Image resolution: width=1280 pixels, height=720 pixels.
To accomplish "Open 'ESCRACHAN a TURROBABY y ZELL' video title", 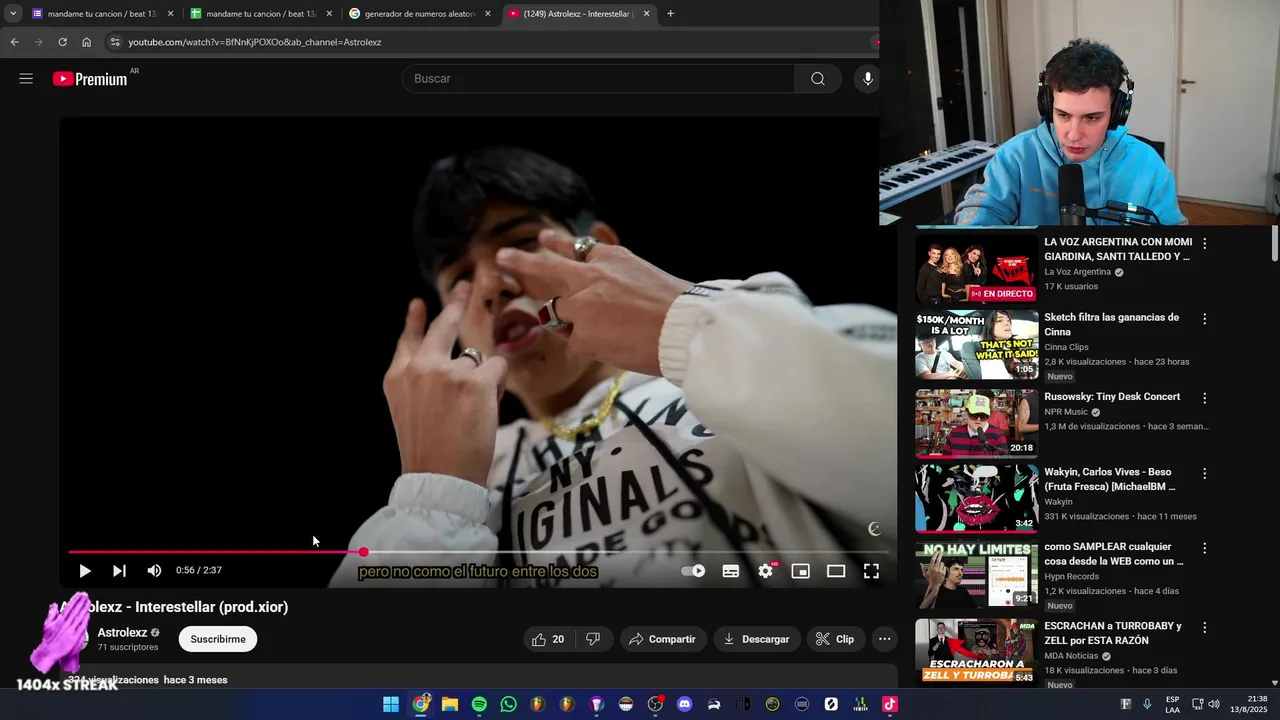I will (x=1113, y=633).
